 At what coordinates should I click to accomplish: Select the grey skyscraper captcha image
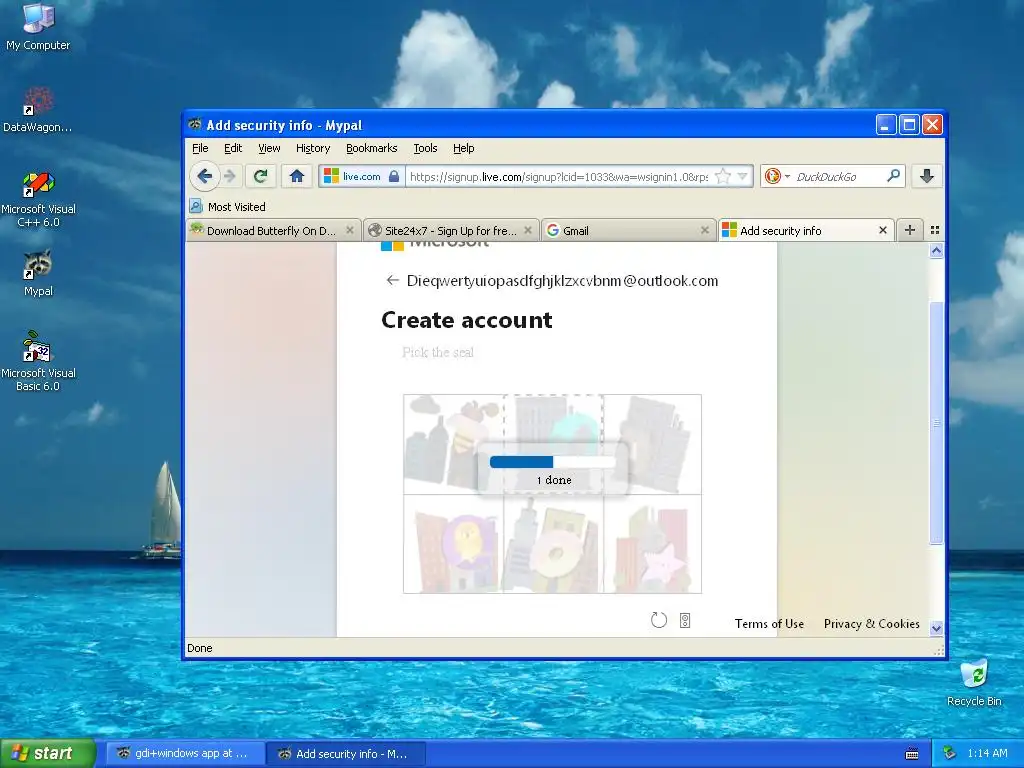652,444
